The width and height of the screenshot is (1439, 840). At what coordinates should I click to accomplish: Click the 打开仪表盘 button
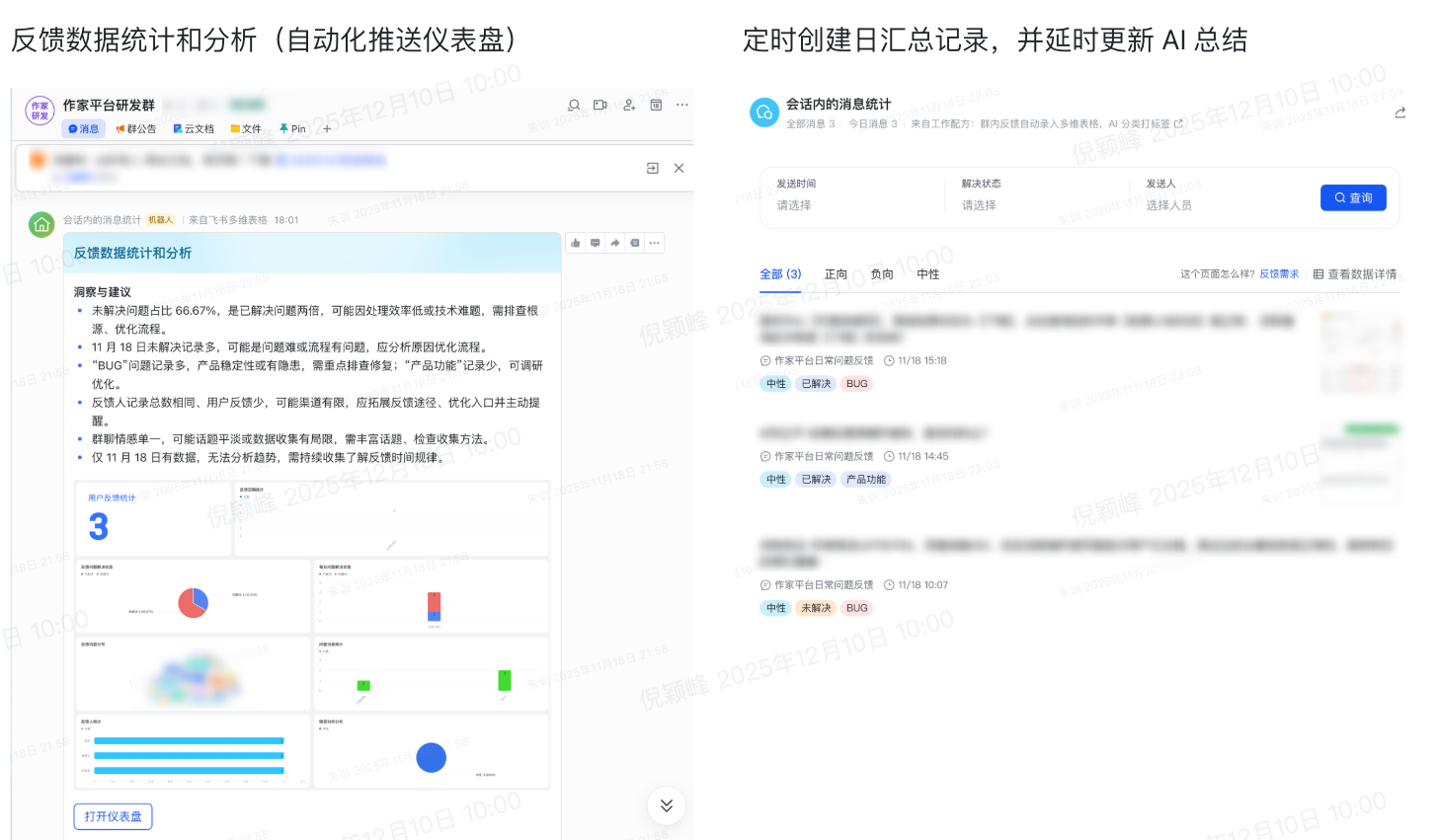[113, 816]
